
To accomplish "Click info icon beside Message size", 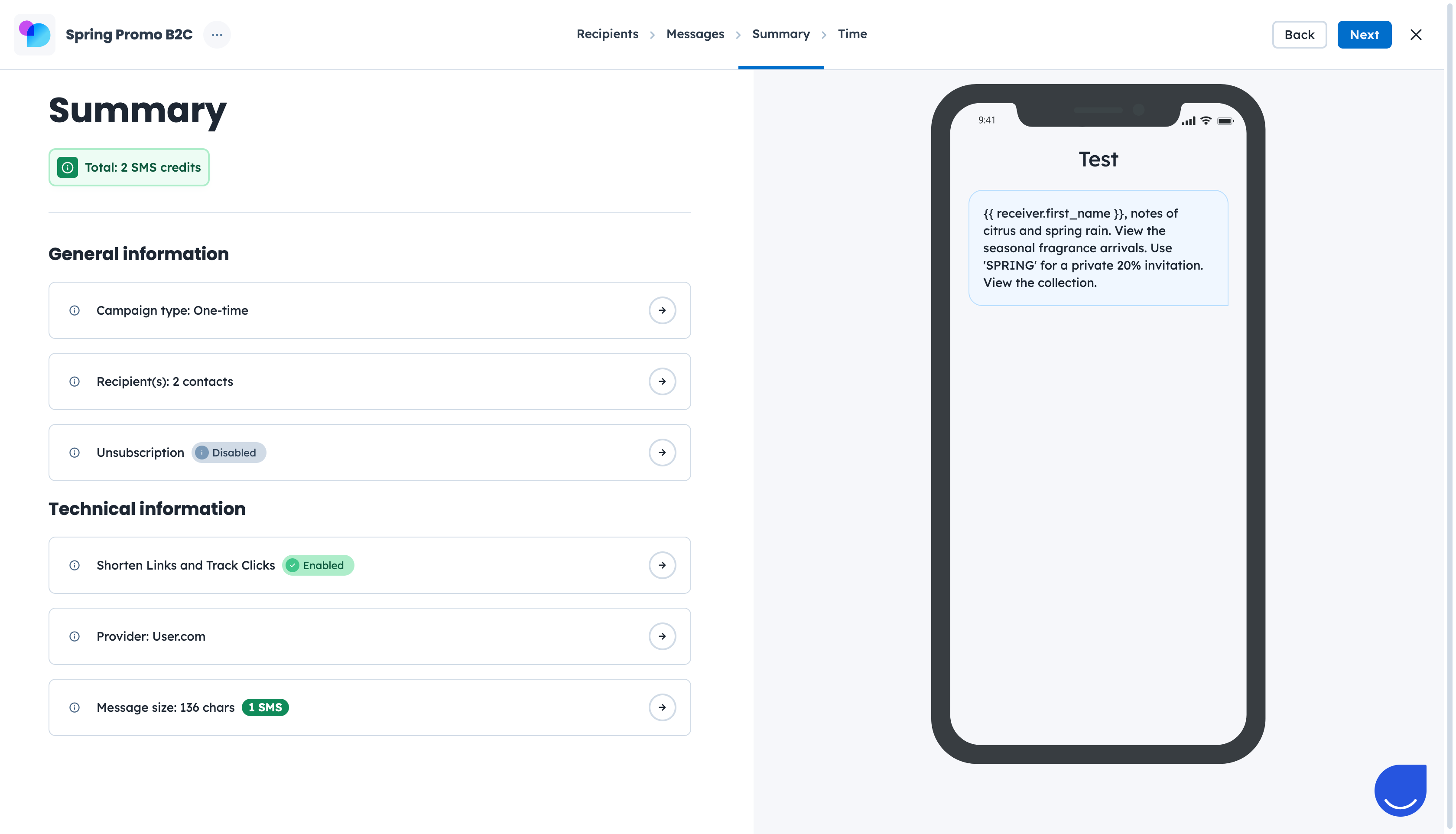I will 75,707.
